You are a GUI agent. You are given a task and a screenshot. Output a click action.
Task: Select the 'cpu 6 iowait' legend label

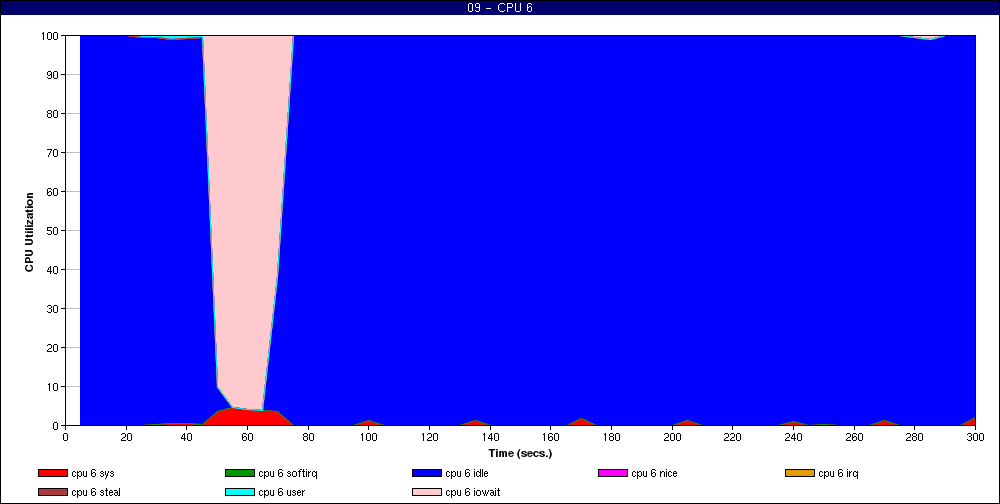(473, 493)
